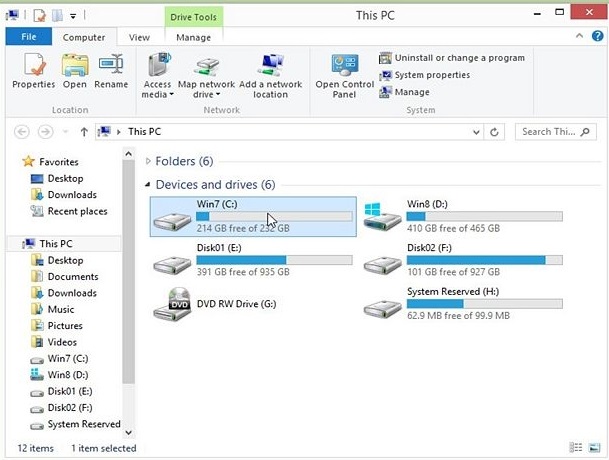
Task: Open Control Panel ribbon icon
Action: (x=345, y=65)
